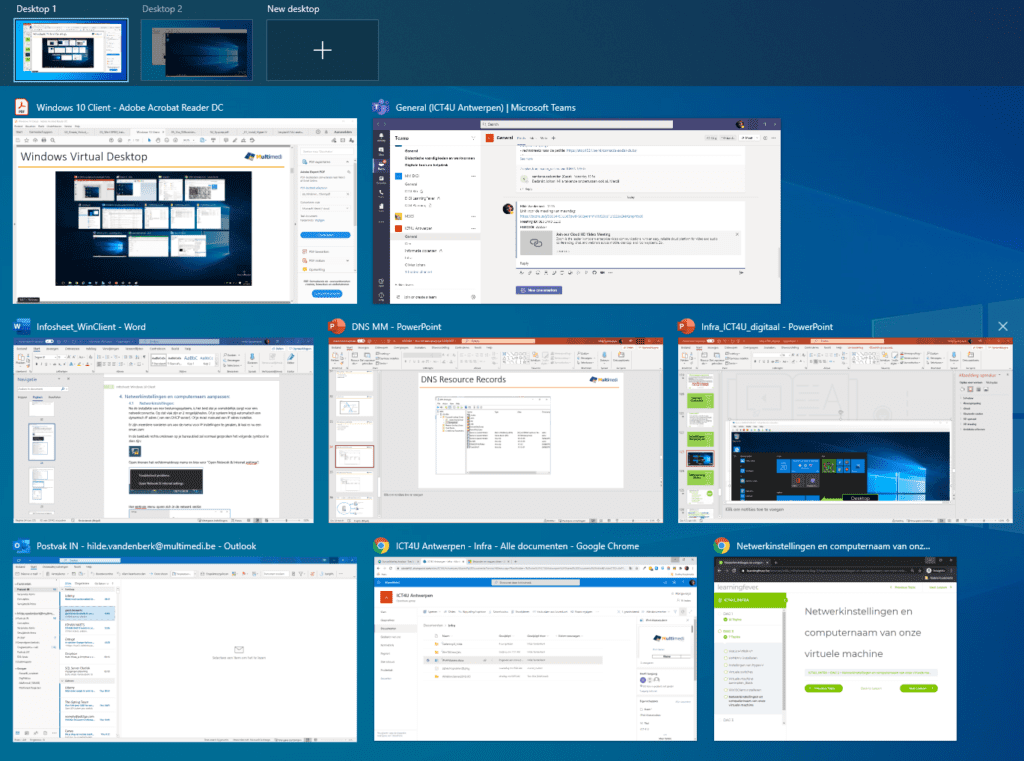This screenshot has height=761, width=1024.
Task: Open the Infra_ICT4U_digitaal PowerPoint window preview
Action: pos(845,430)
